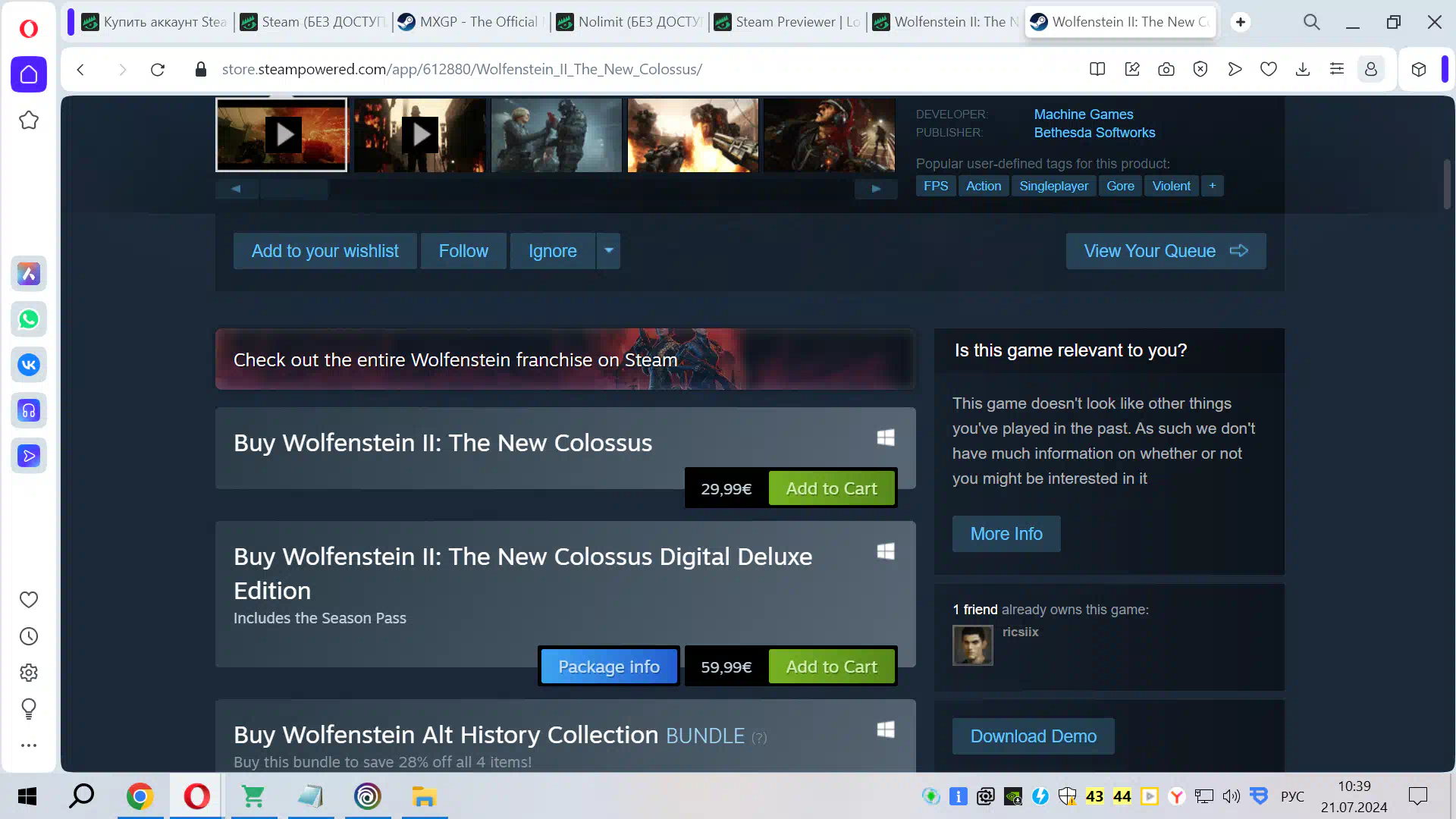Open Opera home start page sidebar button
1456x819 pixels.
[29, 74]
